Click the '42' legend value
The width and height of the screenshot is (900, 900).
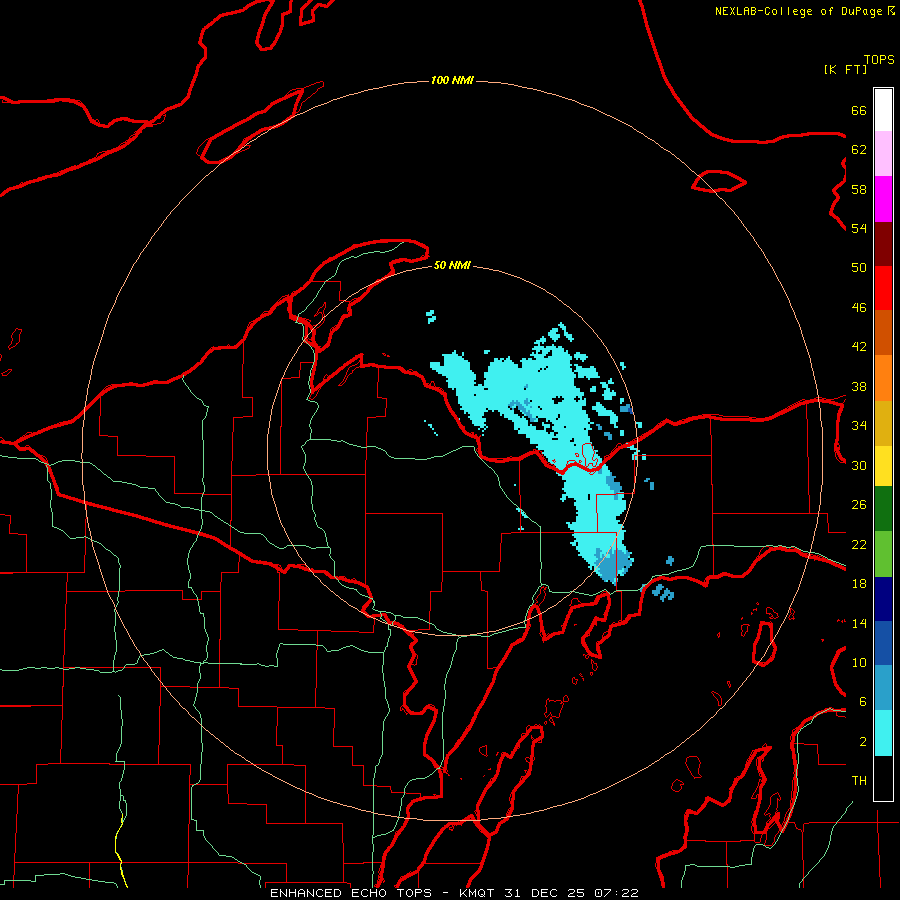pyautogui.click(x=859, y=347)
